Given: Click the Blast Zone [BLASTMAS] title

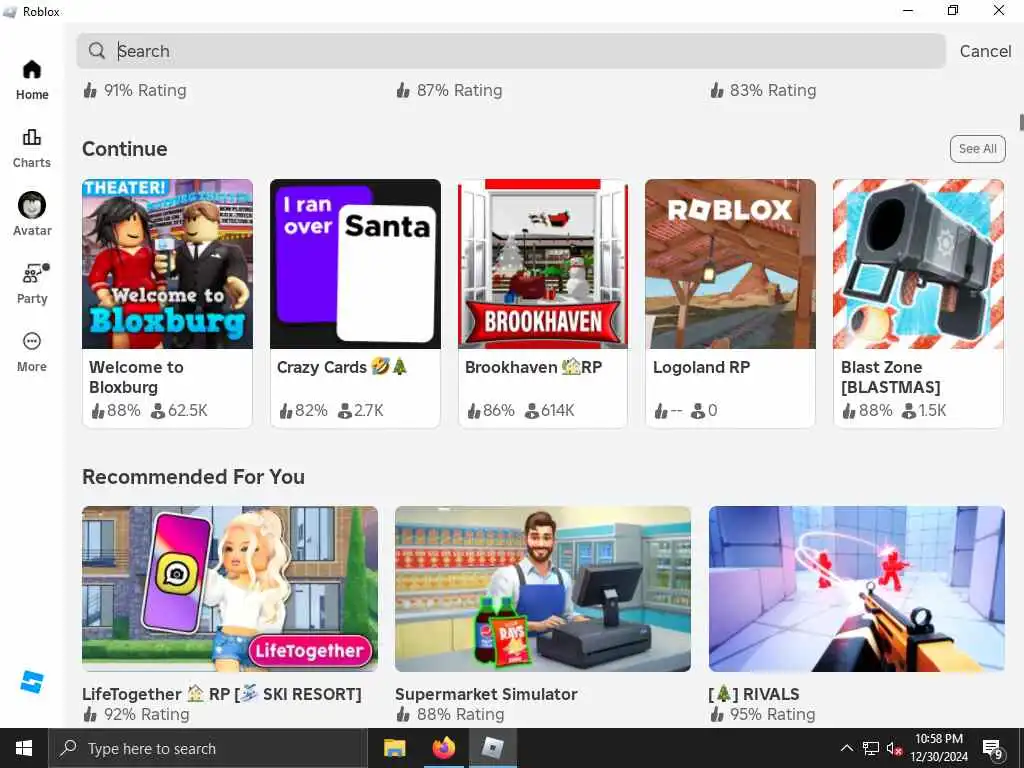Looking at the screenshot, I should [x=891, y=377].
